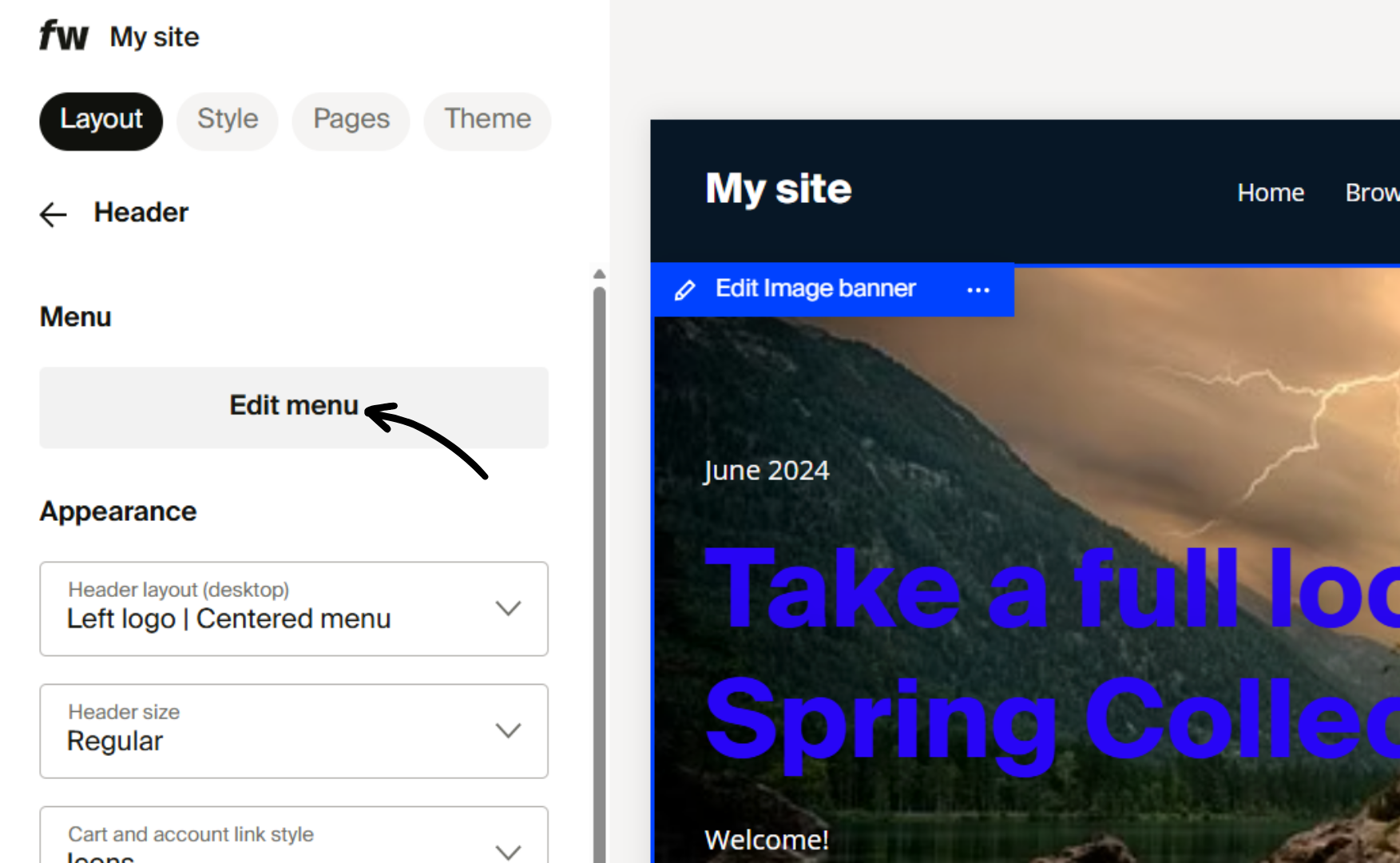Open the Header size dropdown
Screen dimensions: 1400x863
(x=509, y=730)
